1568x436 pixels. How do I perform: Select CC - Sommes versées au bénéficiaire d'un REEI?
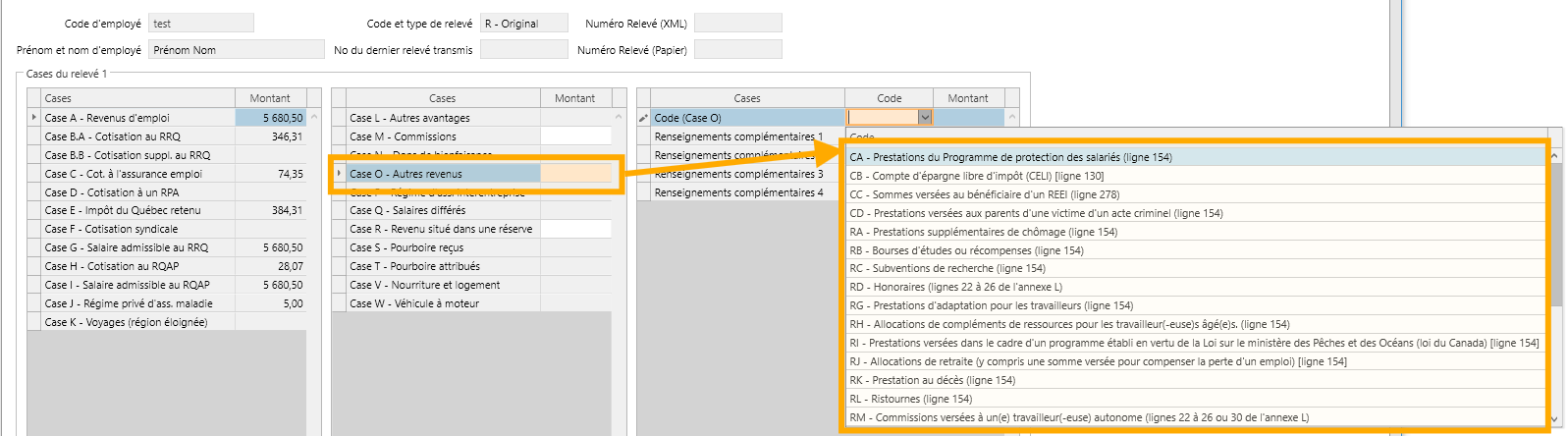[x=1197, y=194]
